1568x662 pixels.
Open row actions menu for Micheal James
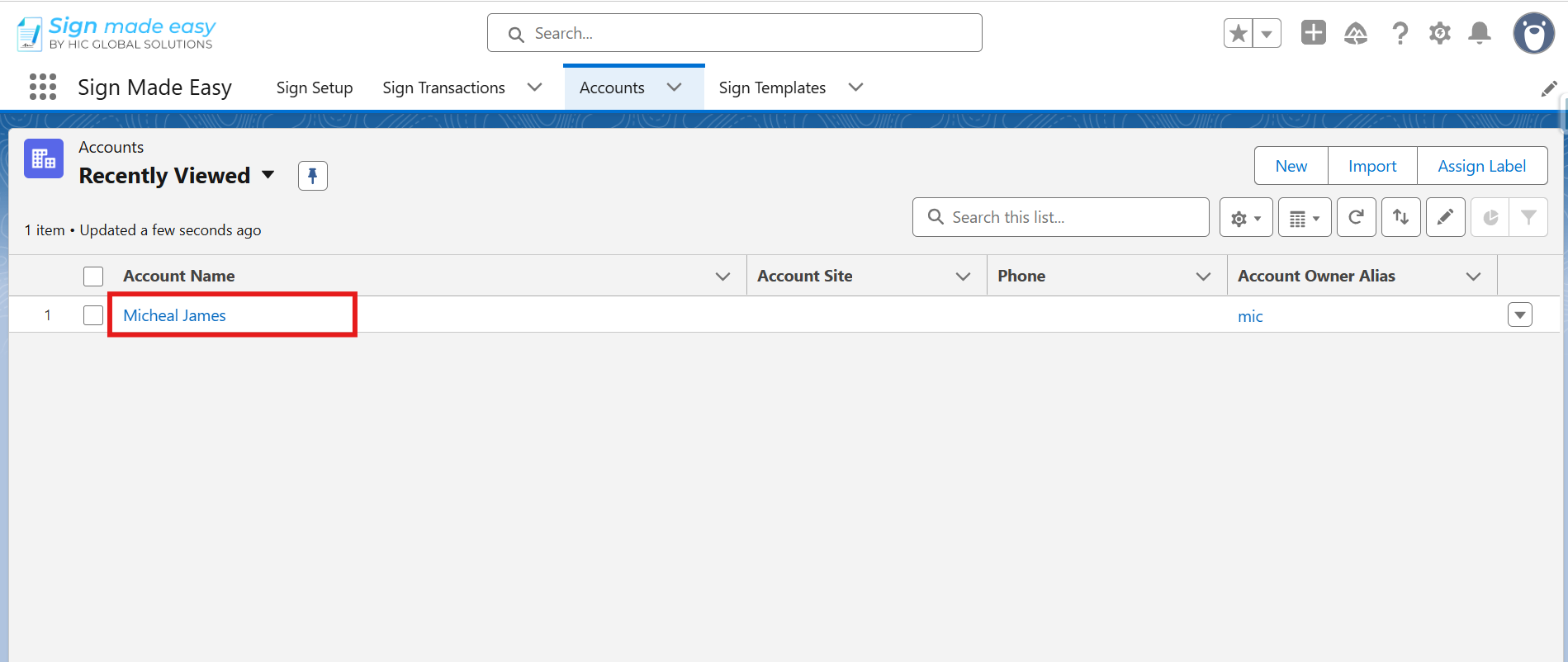point(1520,314)
